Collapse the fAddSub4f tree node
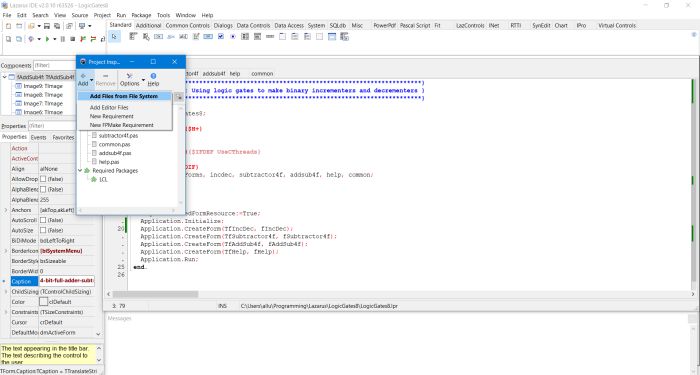700x375 pixels. [x=4, y=77]
